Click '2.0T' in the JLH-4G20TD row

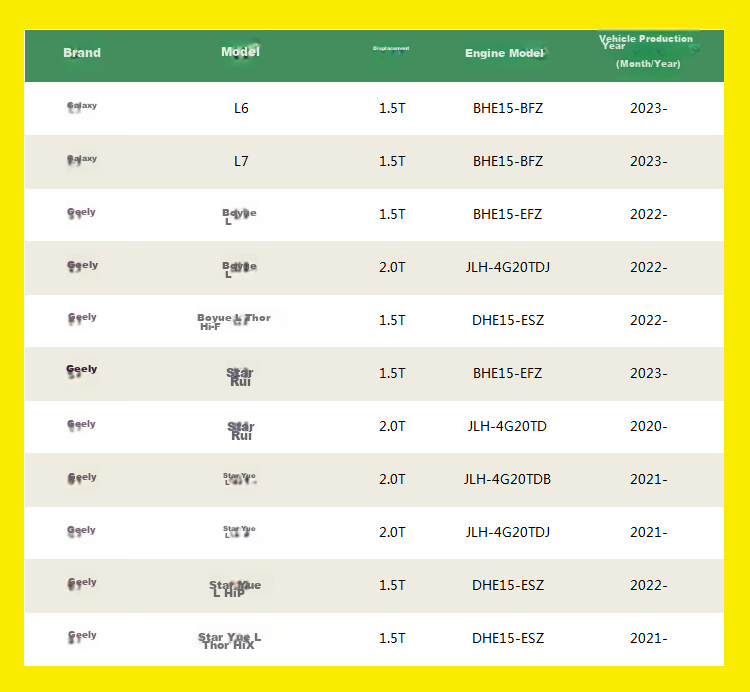pos(392,427)
